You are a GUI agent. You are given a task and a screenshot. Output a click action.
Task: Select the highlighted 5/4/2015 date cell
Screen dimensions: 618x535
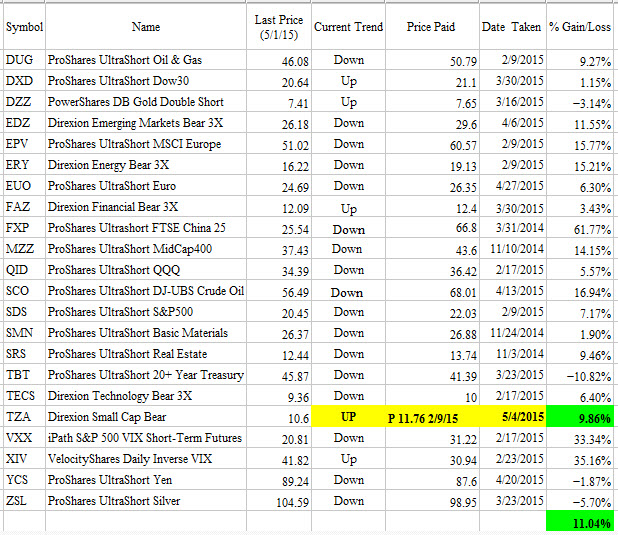[512, 417]
